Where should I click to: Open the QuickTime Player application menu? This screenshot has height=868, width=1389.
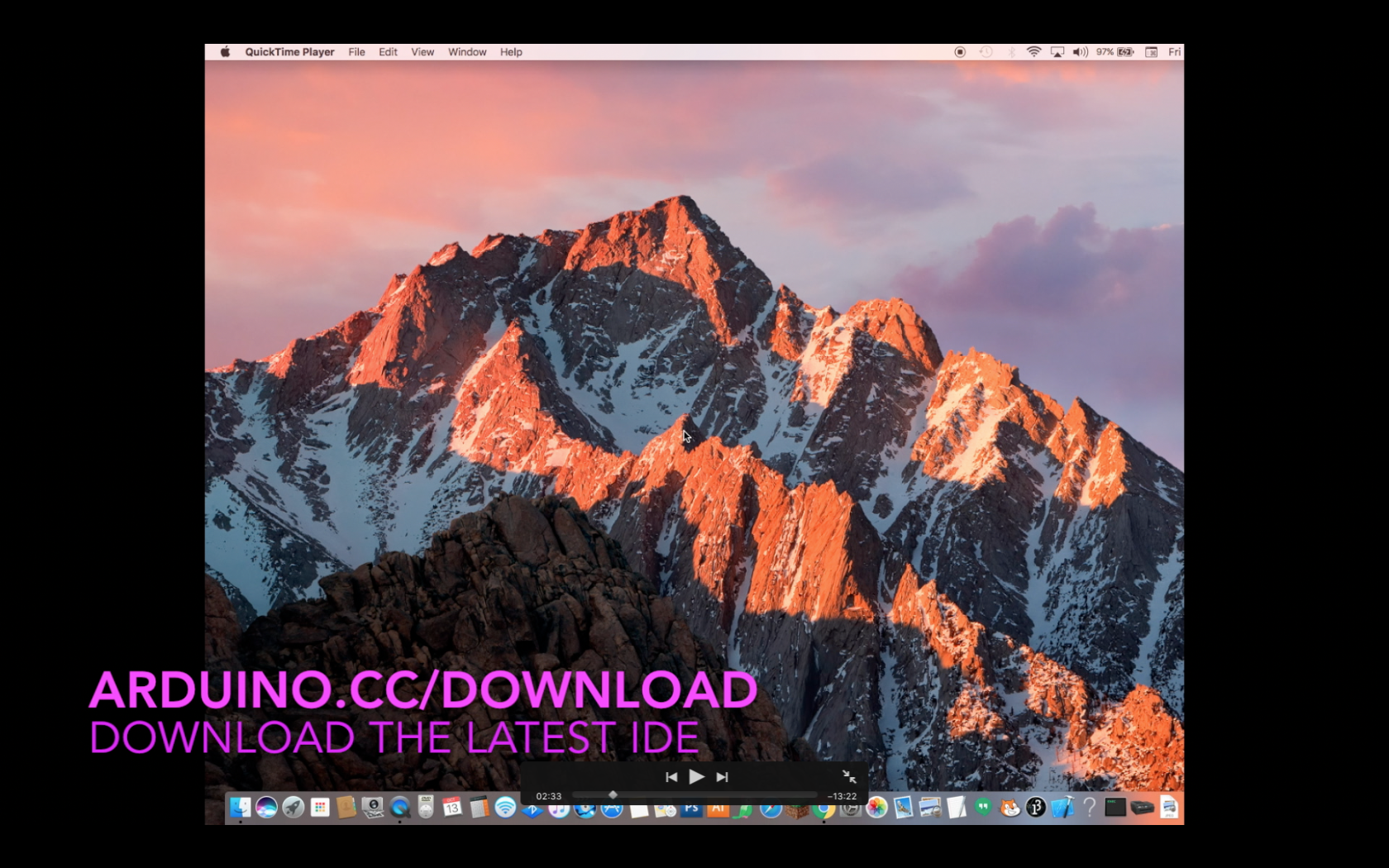point(289,52)
